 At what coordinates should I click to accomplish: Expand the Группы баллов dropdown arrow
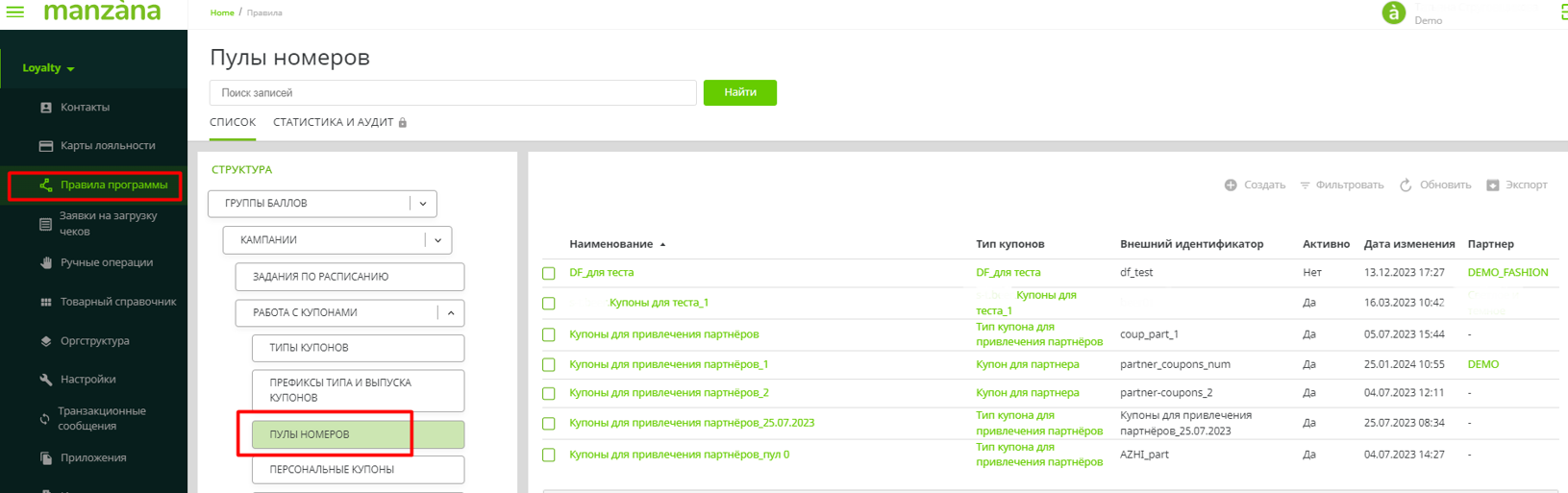click(x=423, y=204)
